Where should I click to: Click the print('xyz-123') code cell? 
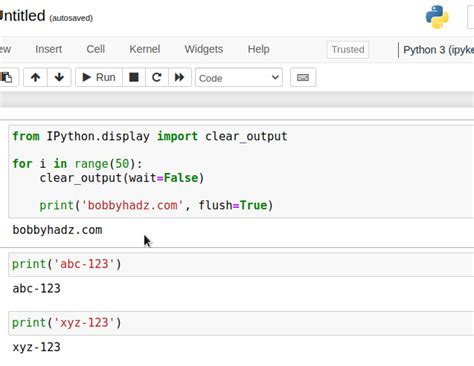(x=241, y=323)
